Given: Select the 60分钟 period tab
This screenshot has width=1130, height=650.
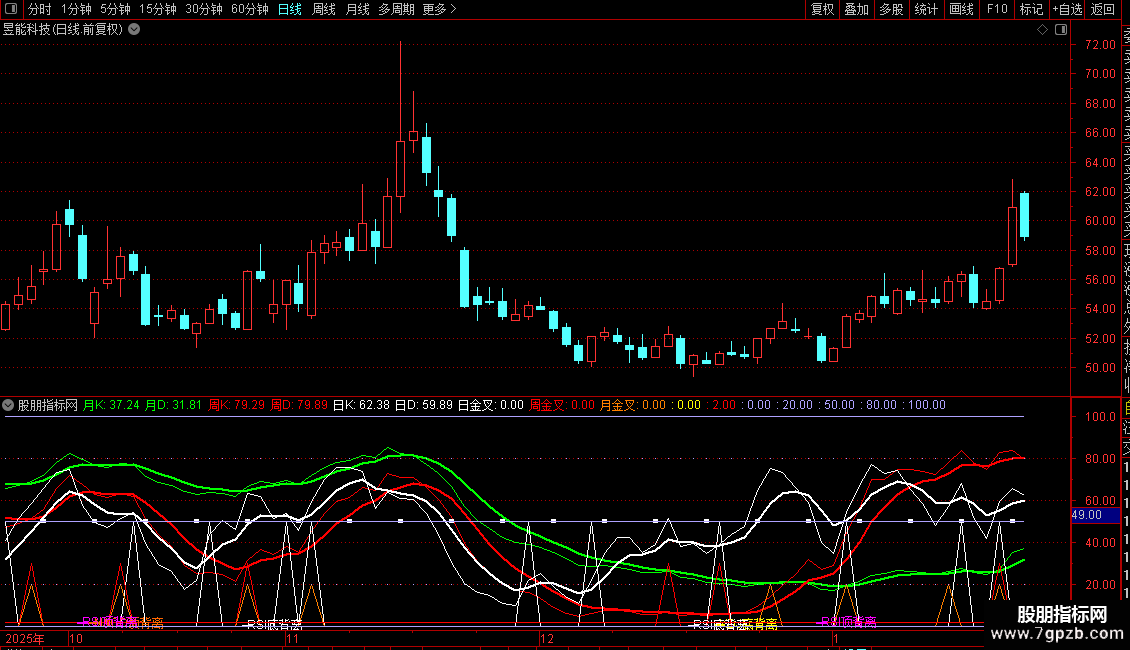Looking at the screenshot, I should (249, 9).
